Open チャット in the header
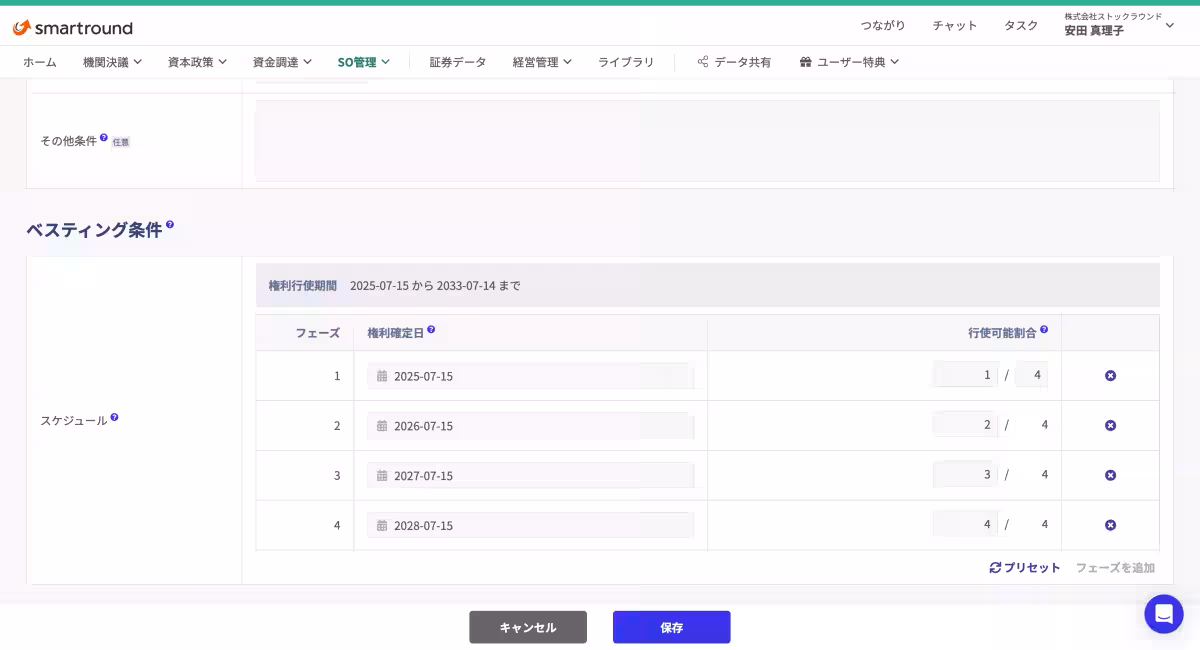1200x650 pixels. (955, 25)
